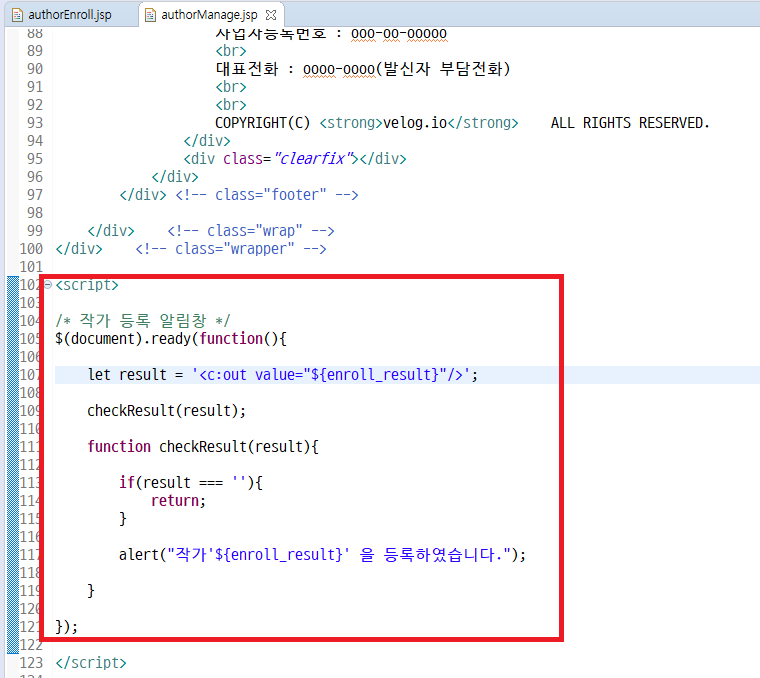Image resolution: width=760 pixels, height=678 pixels.
Task: Click the authorEnroll.jsp file icon
Action: pyautogui.click(x=17, y=16)
